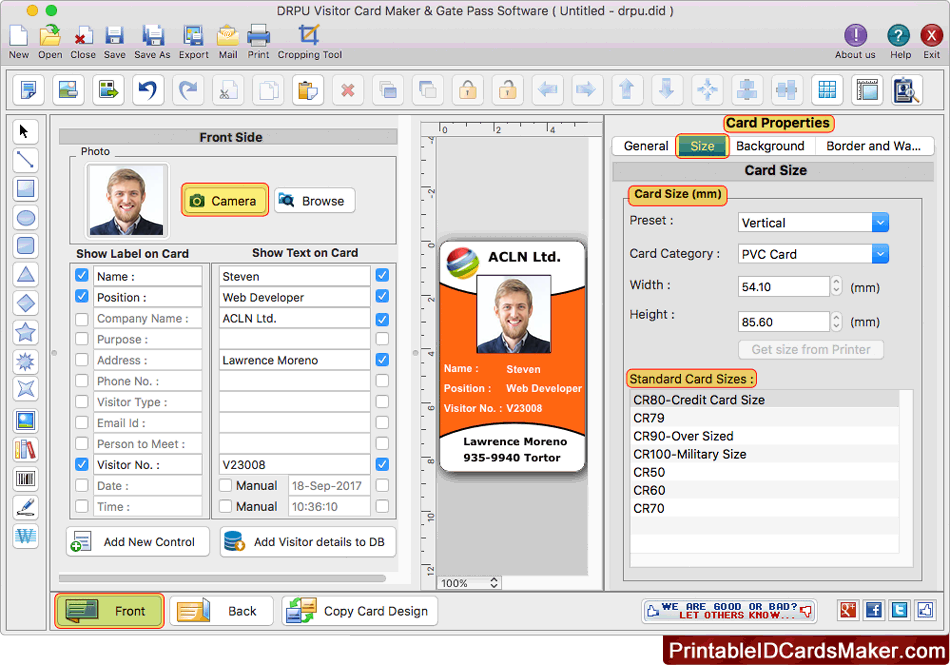
Task: Select the arrow pointer tool
Action: pos(25,131)
